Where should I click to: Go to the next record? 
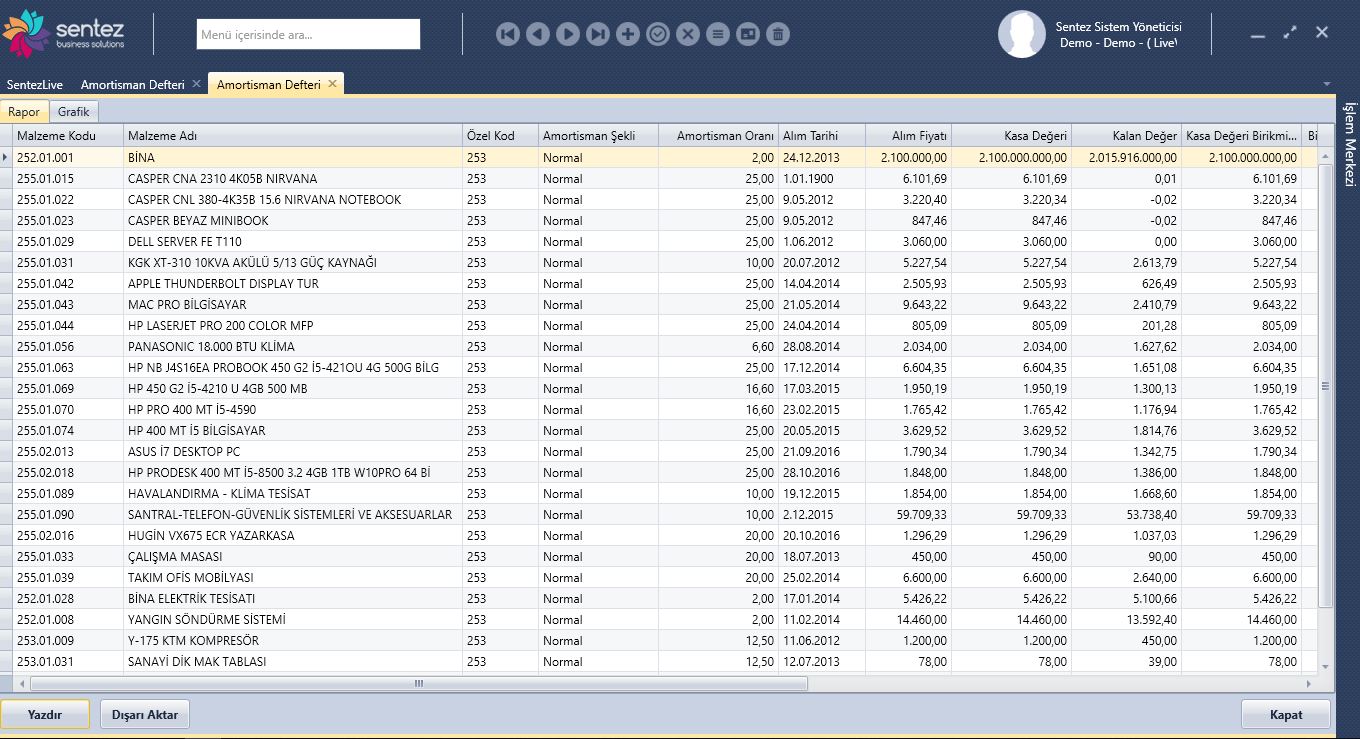[x=568, y=34]
